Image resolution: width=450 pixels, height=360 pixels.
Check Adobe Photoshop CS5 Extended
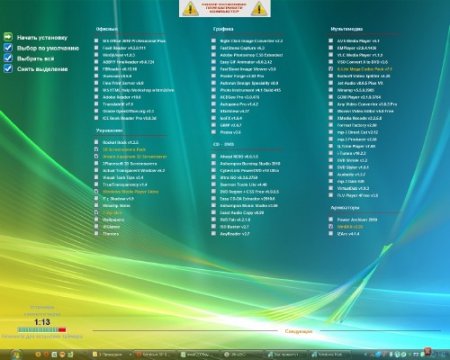(214, 55)
